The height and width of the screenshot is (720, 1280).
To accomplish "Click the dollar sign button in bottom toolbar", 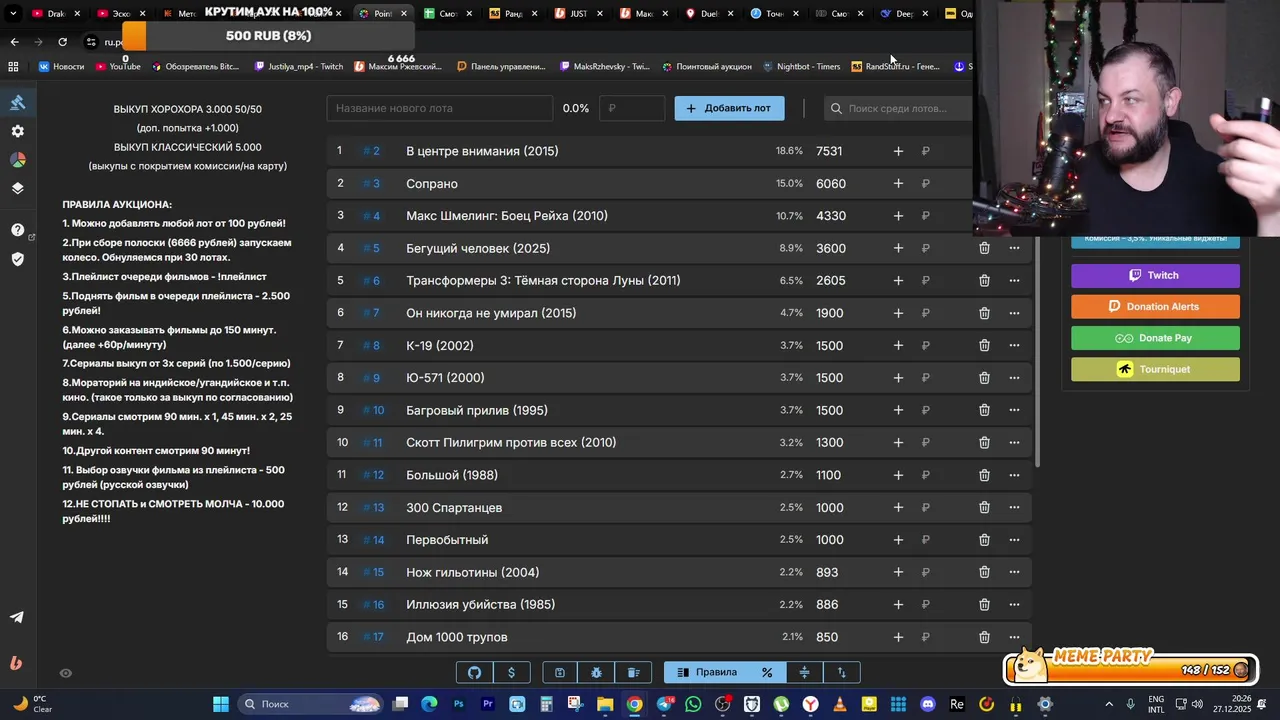I will (x=512, y=672).
